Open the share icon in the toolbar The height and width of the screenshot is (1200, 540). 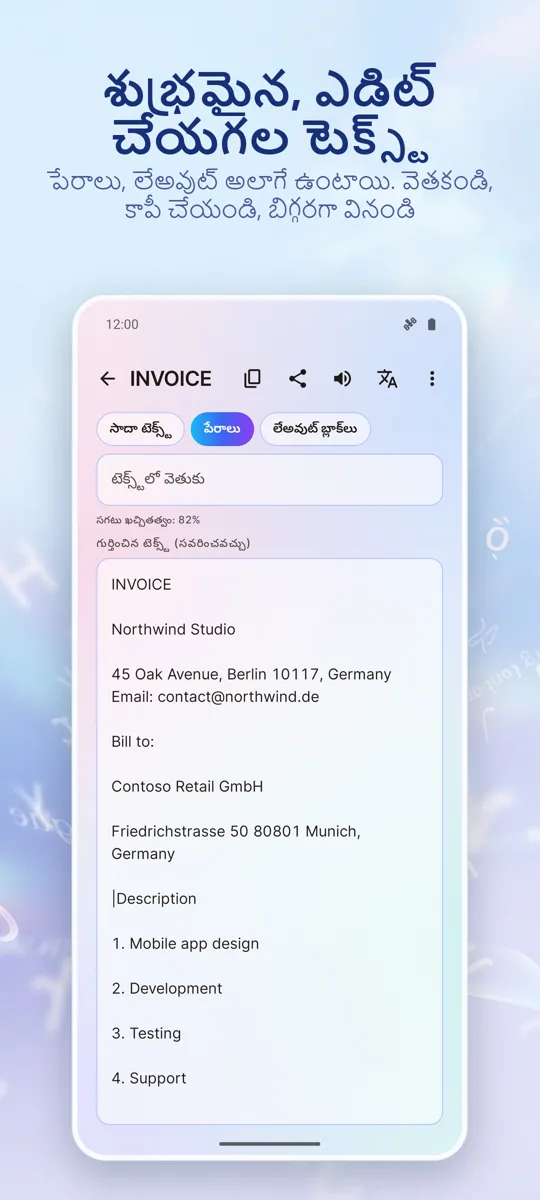tap(297, 379)
